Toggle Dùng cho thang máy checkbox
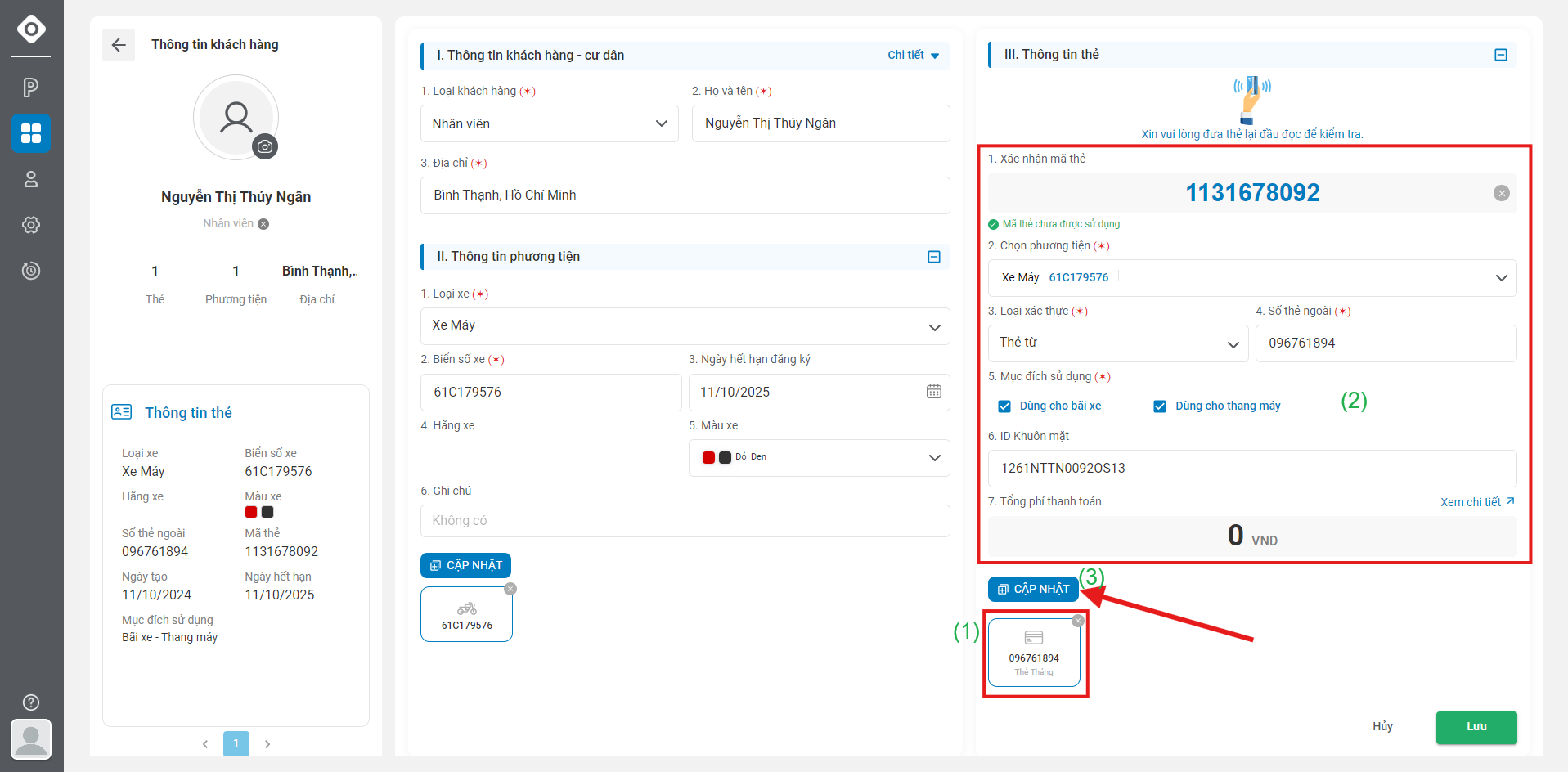The height and width of the screenshot is (772, 1568). tap(1160, 406)
